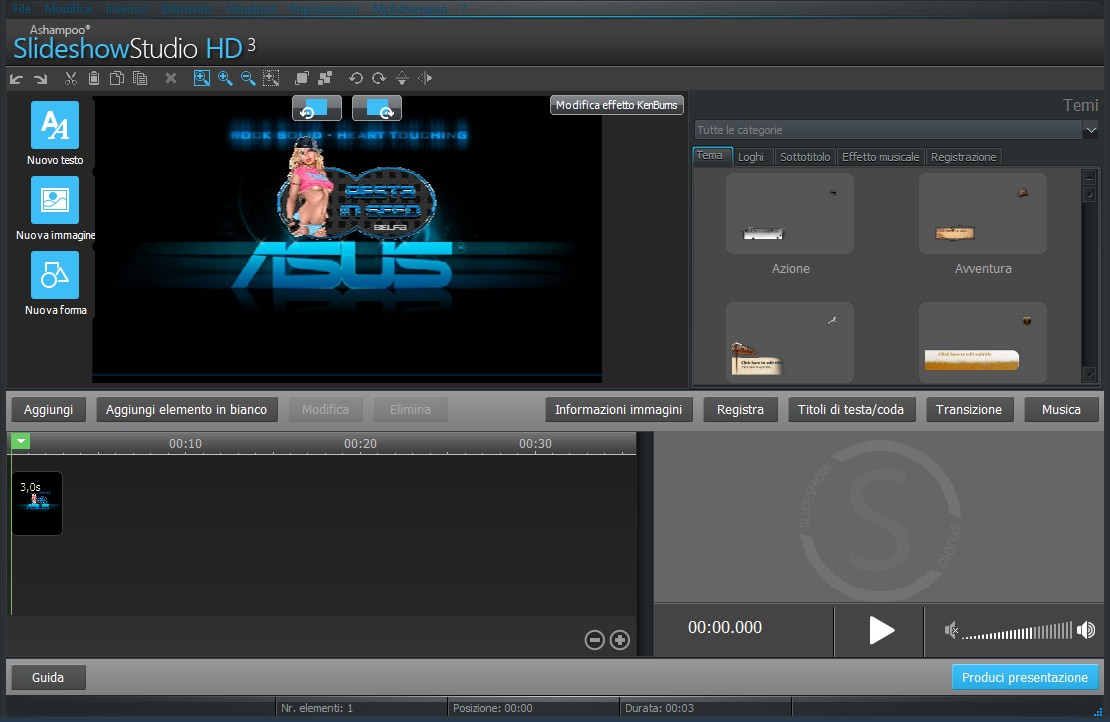Mute audio with the speaker-x icon

951,630
